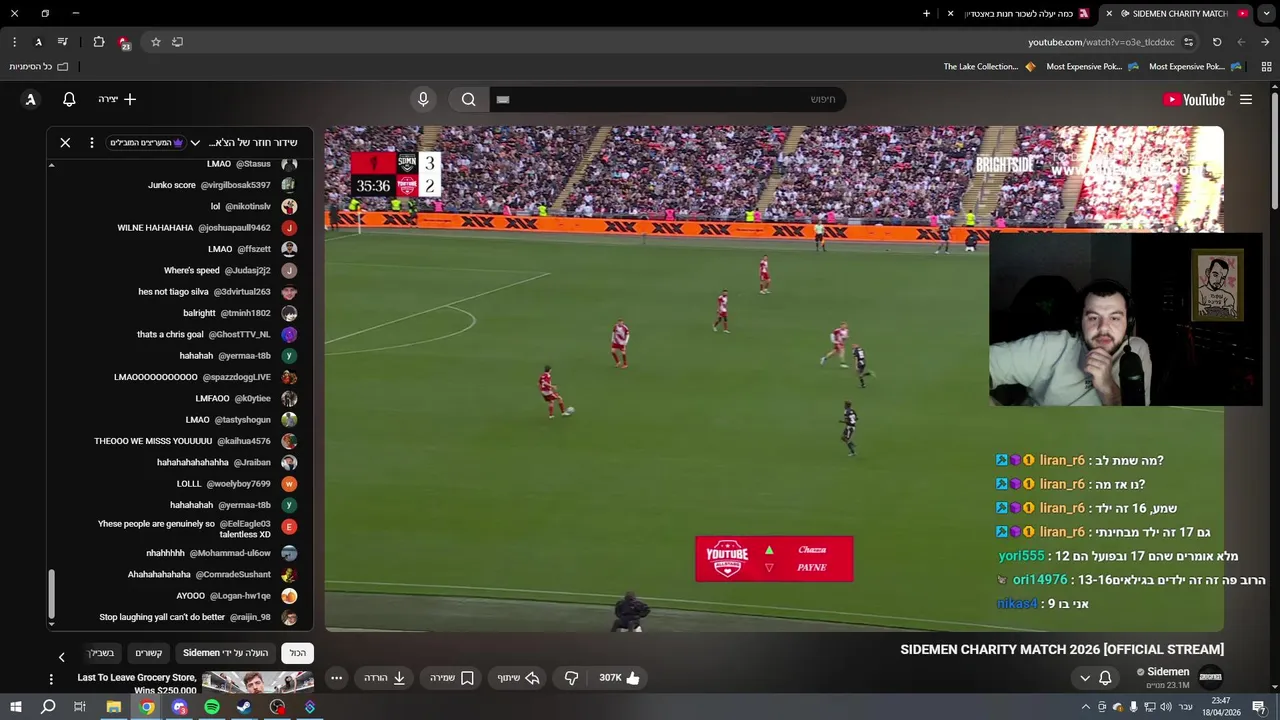Click the magnifier search button

[468, 99]
